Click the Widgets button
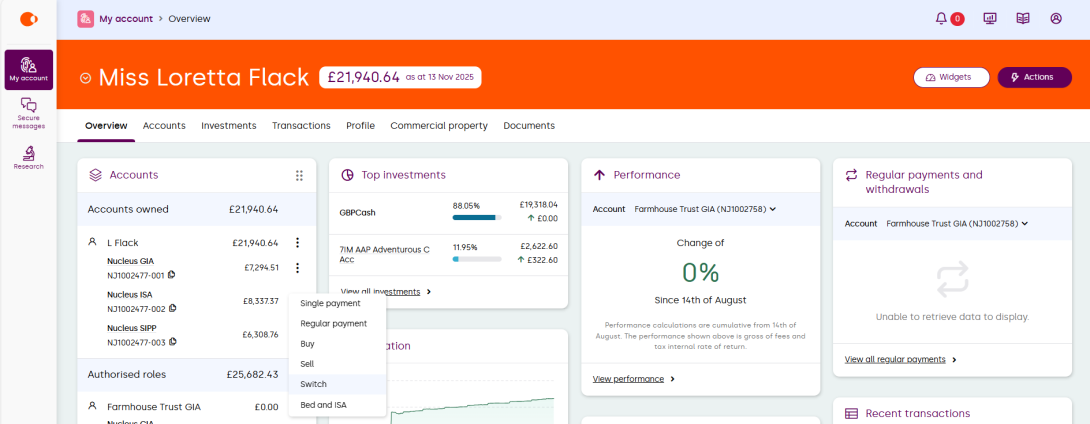The height and width of the screenshot is (424, 1090). [x=950, y=77]
